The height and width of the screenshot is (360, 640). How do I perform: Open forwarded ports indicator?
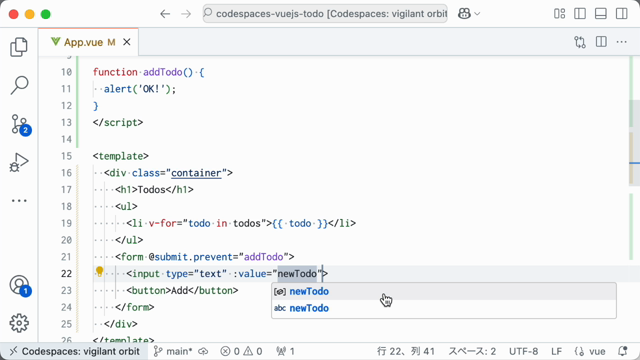(285, 351)
